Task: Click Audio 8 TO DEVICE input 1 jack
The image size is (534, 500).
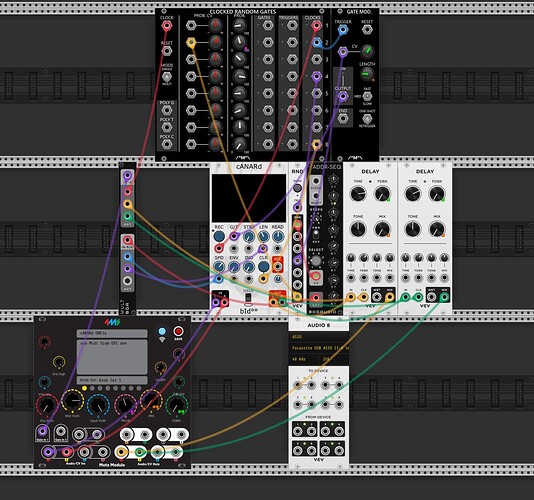Action: click(298, 385)
